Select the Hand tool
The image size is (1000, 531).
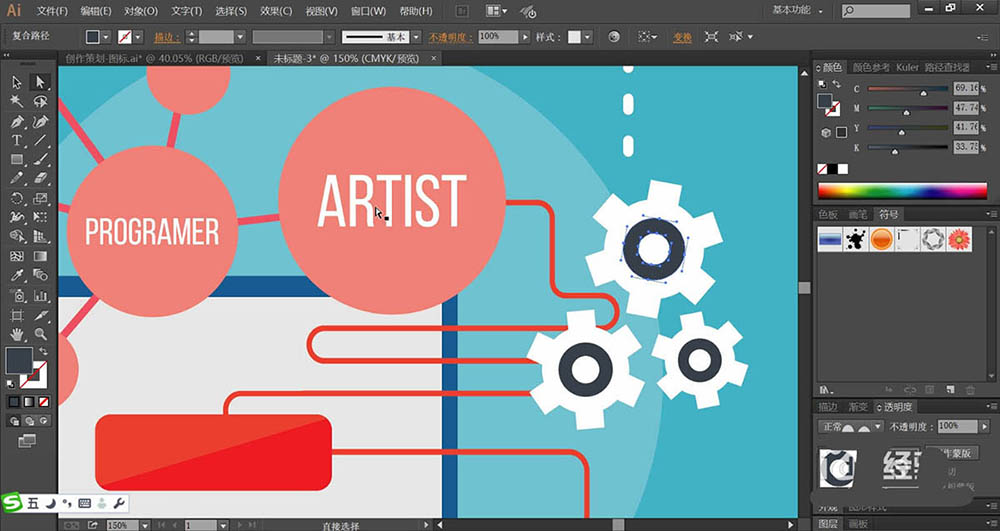(17, 334)
